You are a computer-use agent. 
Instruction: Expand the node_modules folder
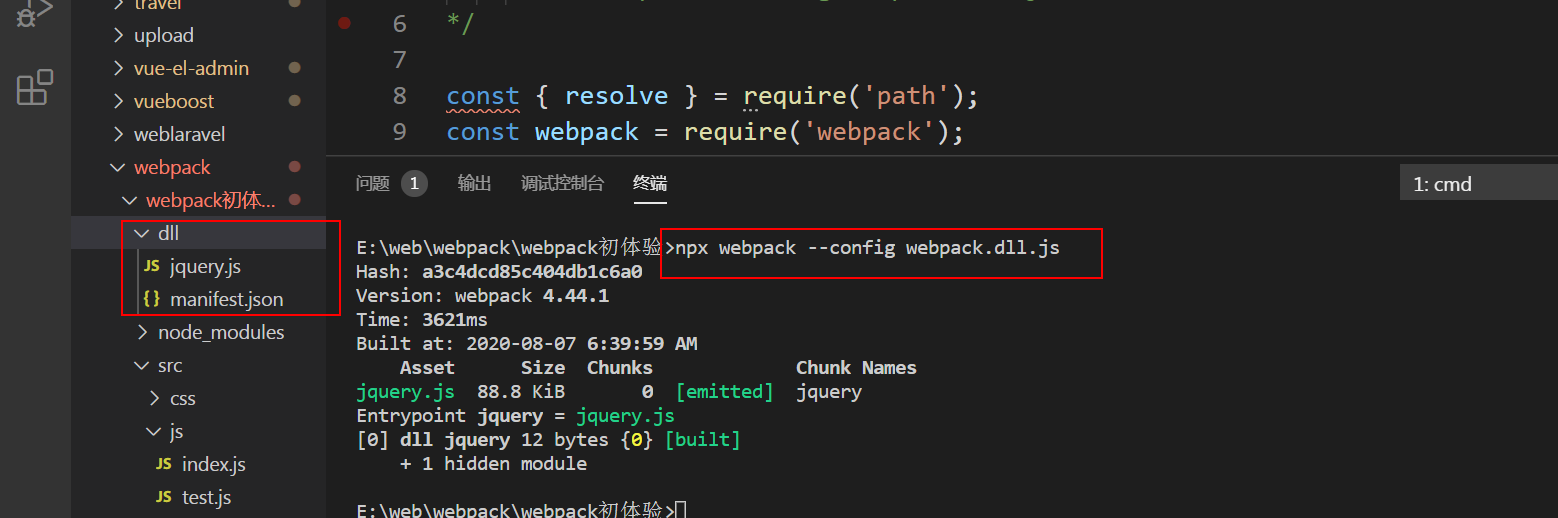220,332
